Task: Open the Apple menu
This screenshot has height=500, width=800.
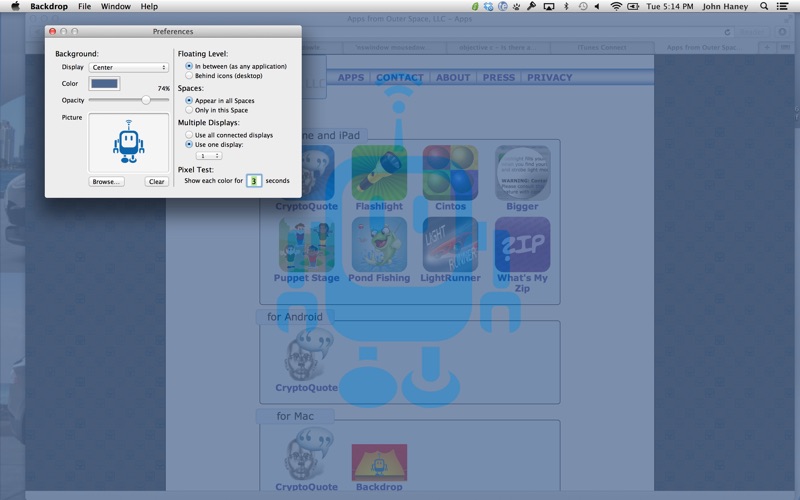Action: [15, 6]
